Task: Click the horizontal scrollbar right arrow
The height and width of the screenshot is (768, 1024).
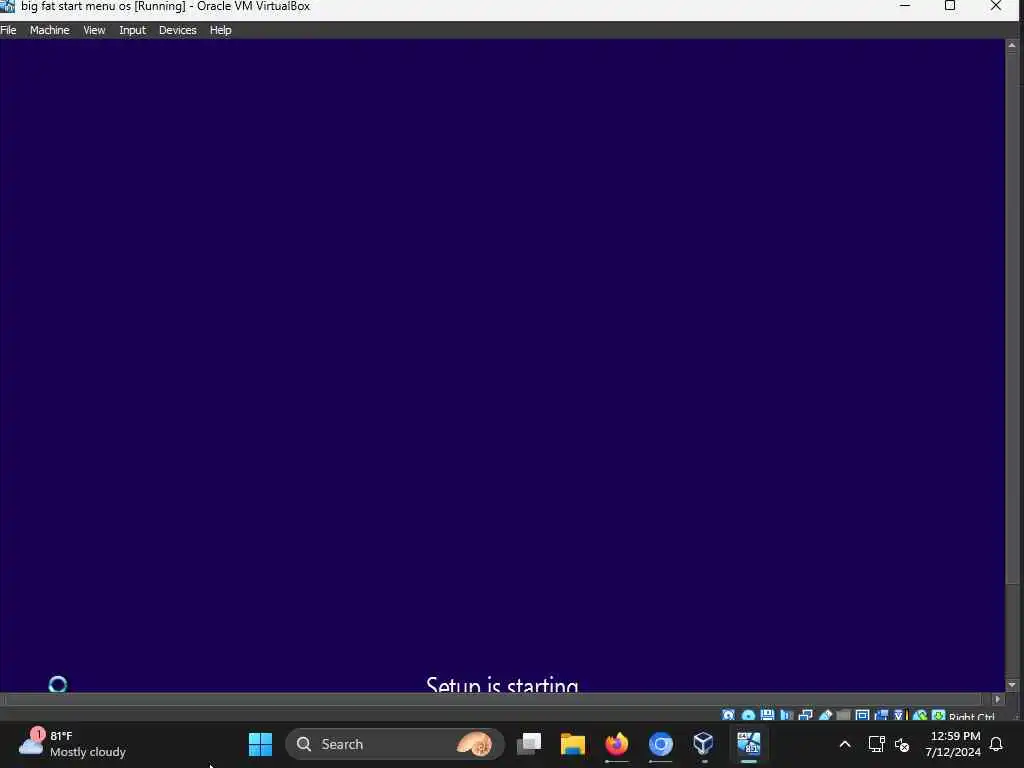Action: click(997, 699)
